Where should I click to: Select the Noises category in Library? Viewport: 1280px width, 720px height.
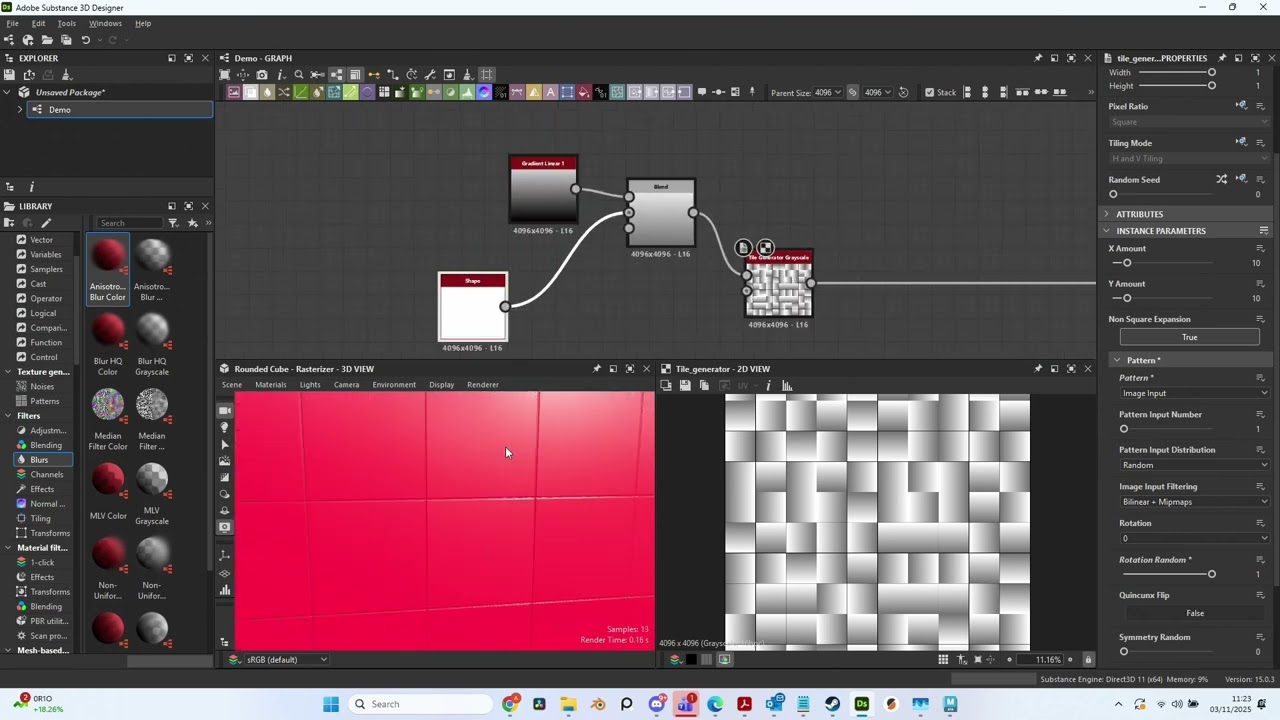click(x=42, y=386)
